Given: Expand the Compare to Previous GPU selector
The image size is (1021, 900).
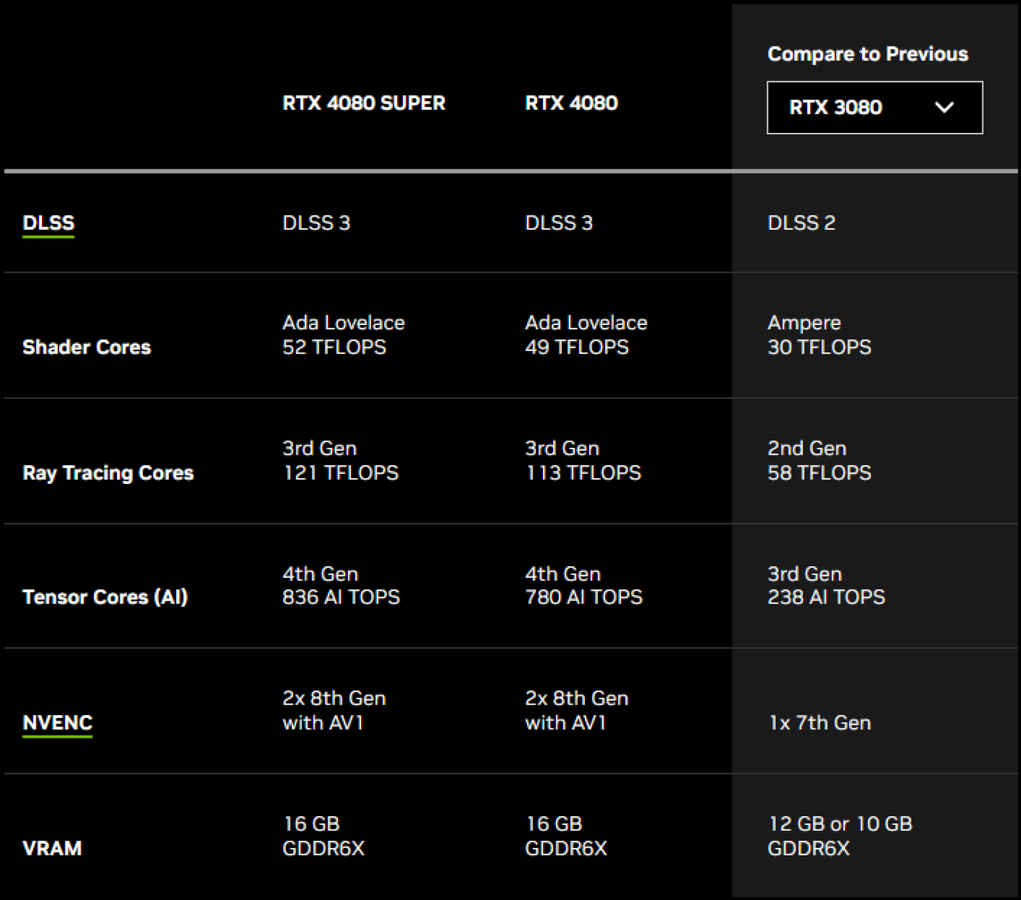Looking at the screenshot, I should click(x=874, y=107).
